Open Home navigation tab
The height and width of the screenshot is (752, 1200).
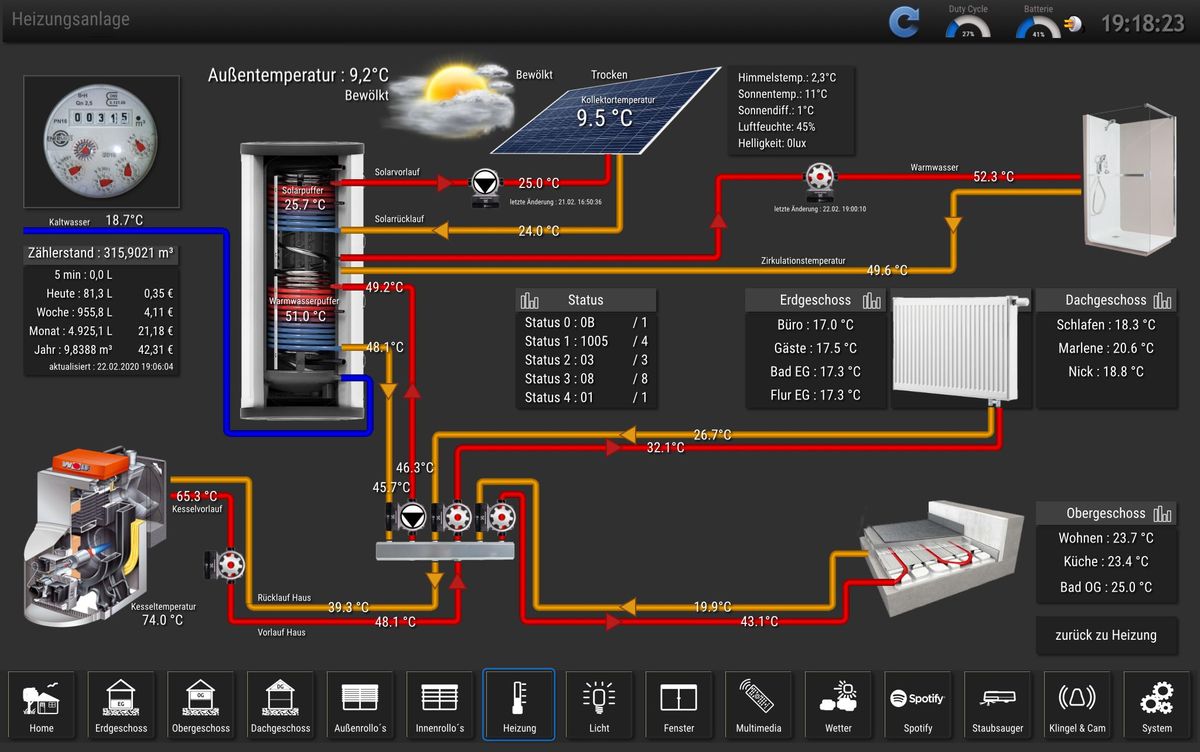pyautogui.click(x=41, y=706)
